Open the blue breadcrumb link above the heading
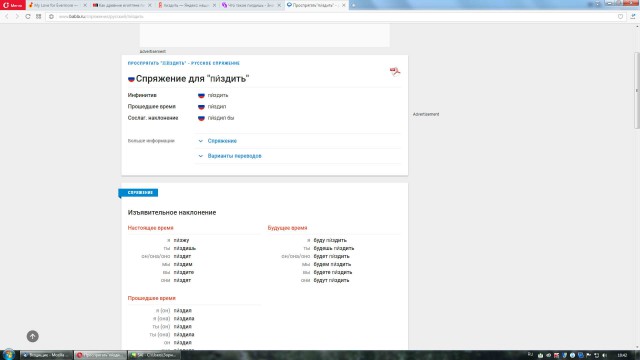 click(x=184, y=63)
